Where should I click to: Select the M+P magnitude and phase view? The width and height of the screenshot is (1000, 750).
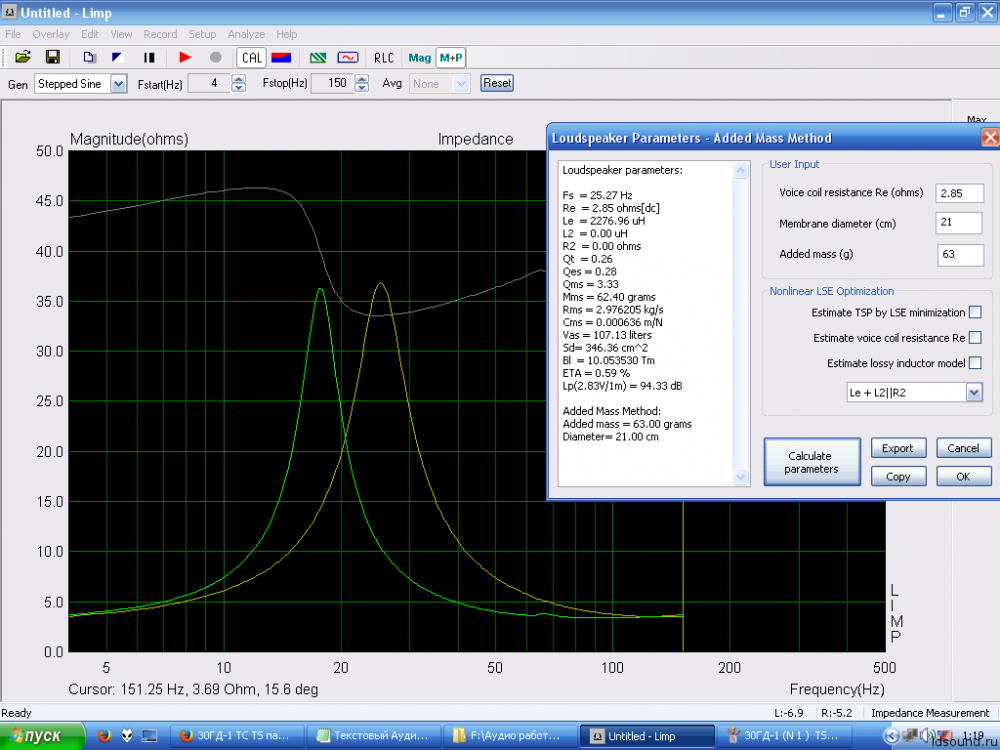point(452,57)
